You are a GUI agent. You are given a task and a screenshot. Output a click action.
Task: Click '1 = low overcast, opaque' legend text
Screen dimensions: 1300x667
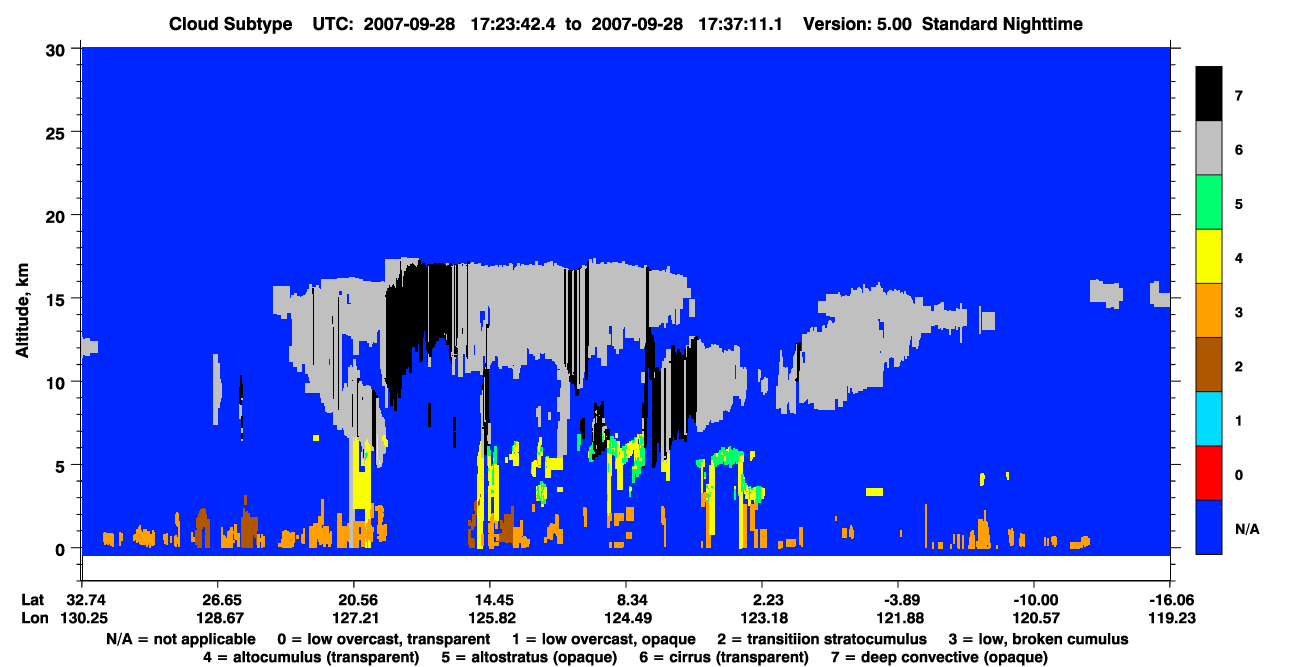(602, 639)
